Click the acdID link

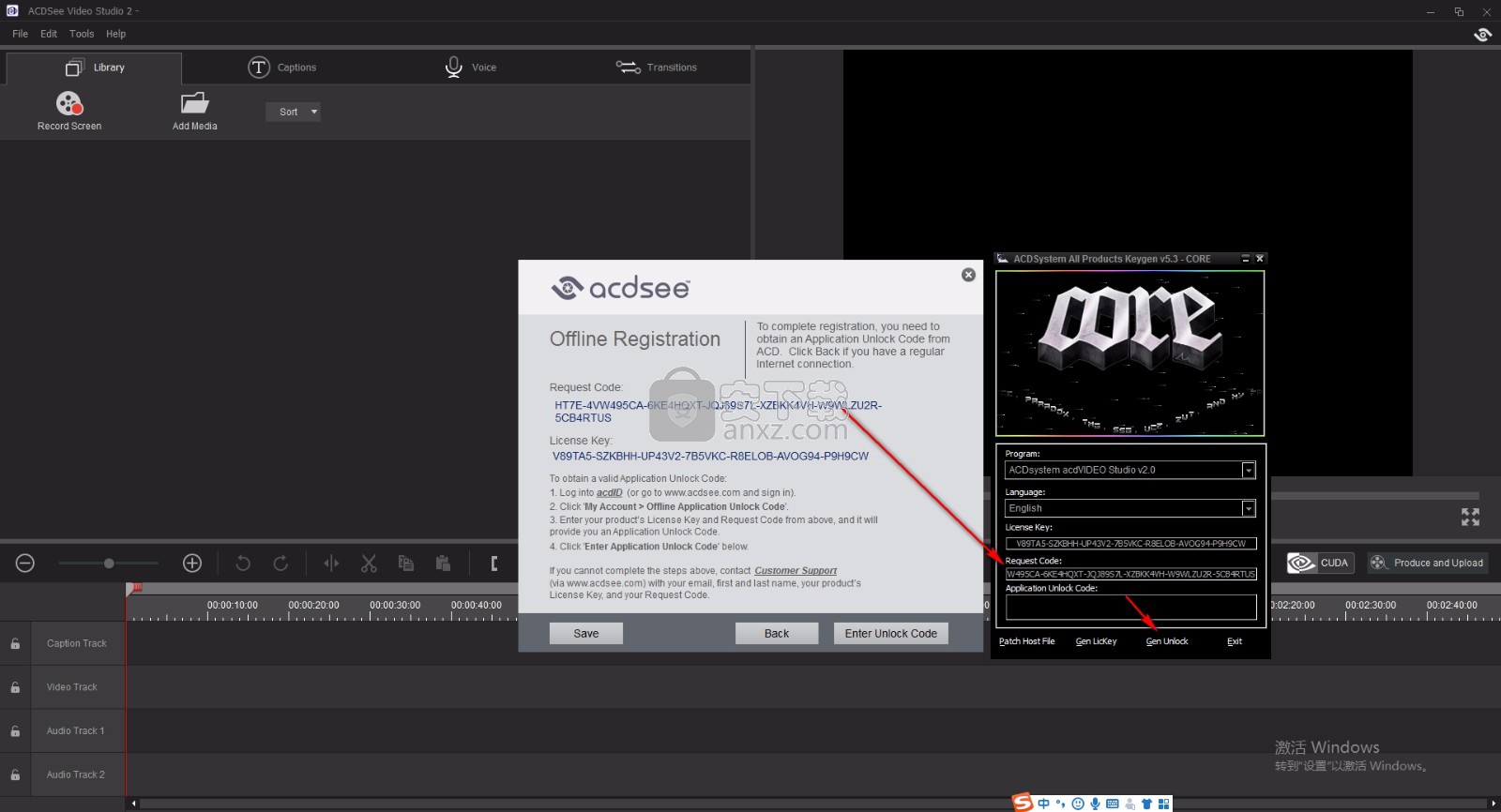coord(610,492)
